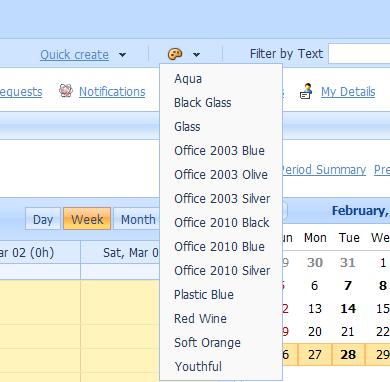
Task: Pick date 6 in mini calendar
Action: 315,286
